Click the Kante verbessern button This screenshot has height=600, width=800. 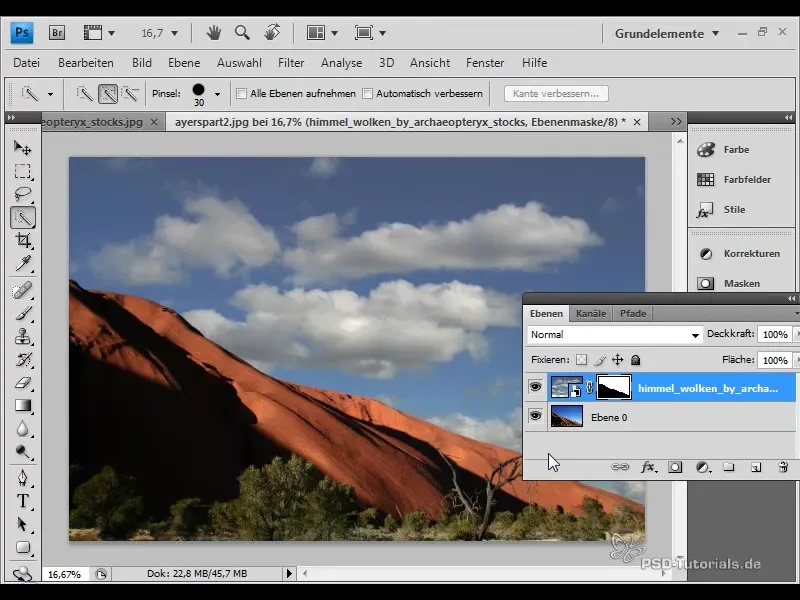coord(556,94)
